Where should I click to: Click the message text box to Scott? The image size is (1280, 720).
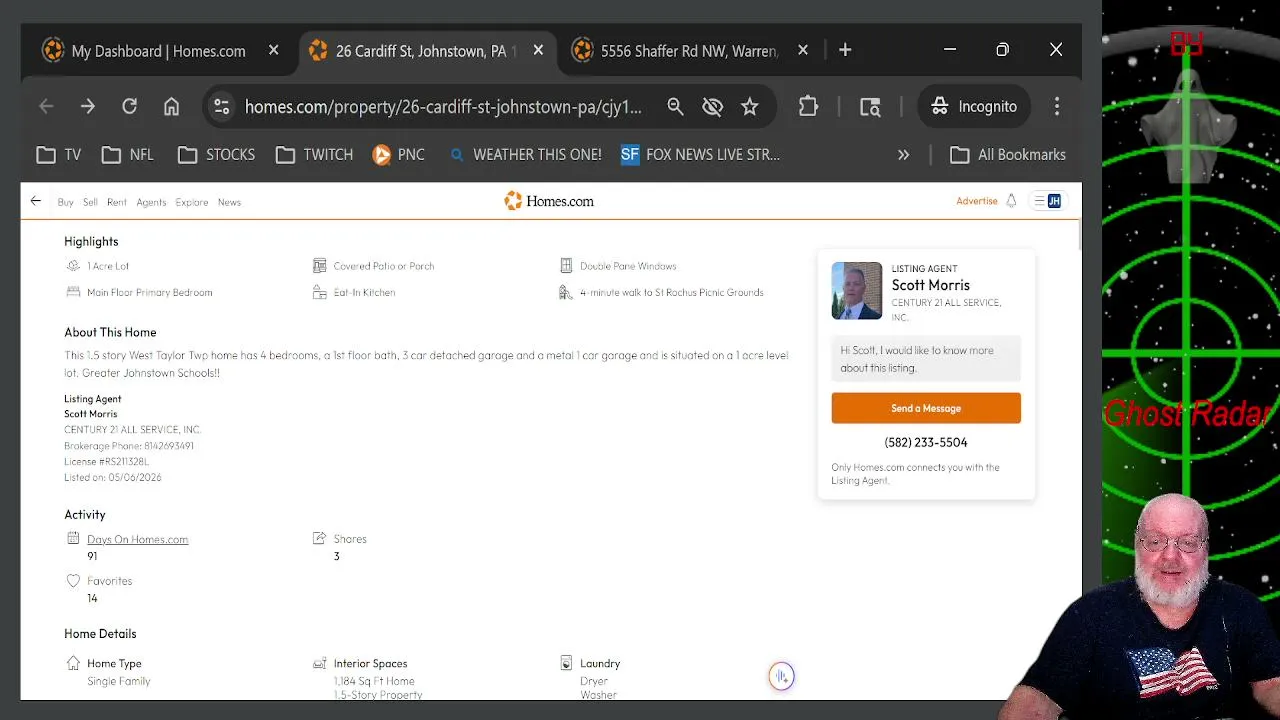pos(926,359)
